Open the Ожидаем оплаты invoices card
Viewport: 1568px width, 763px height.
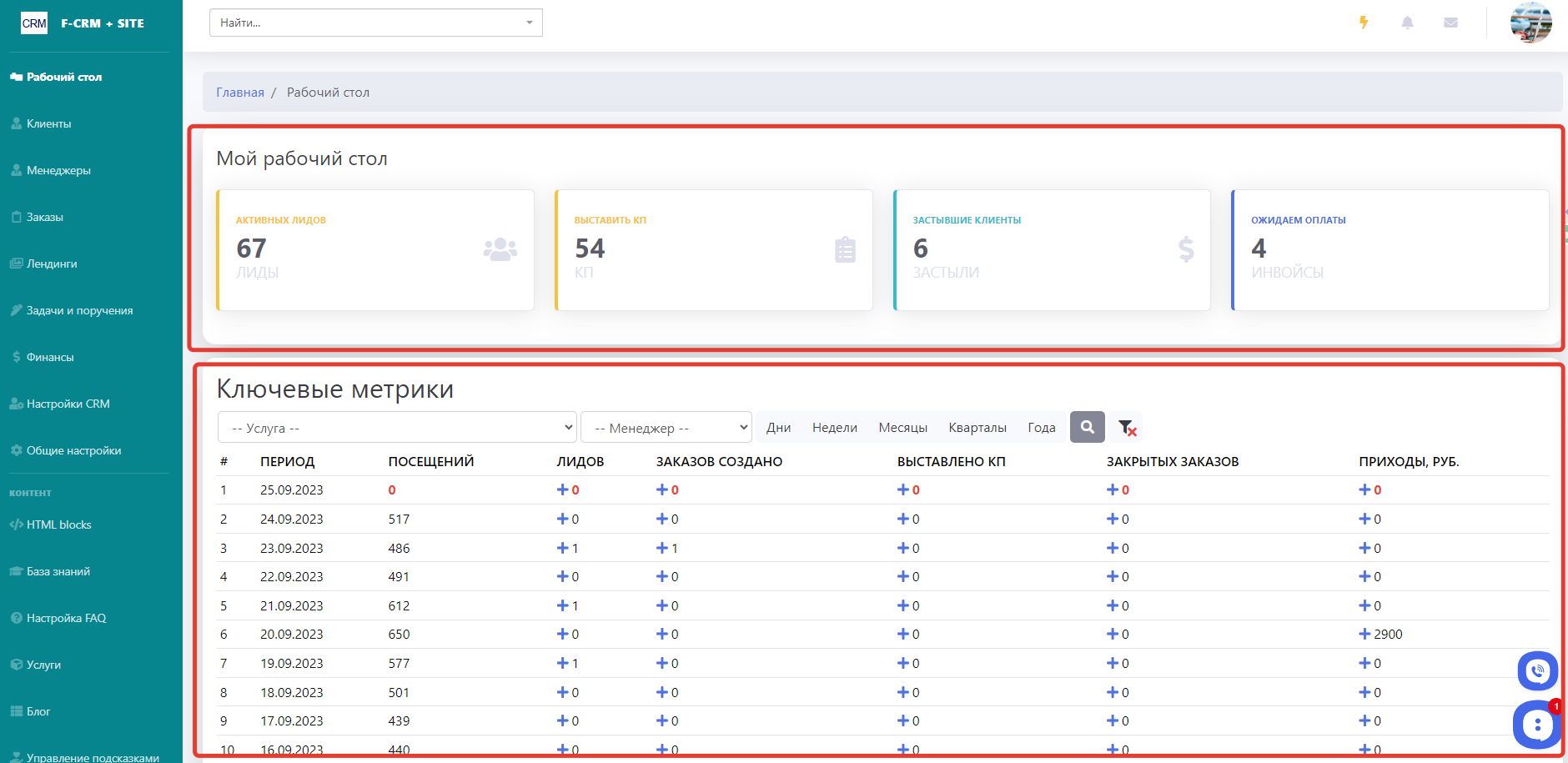(1390, 250)
